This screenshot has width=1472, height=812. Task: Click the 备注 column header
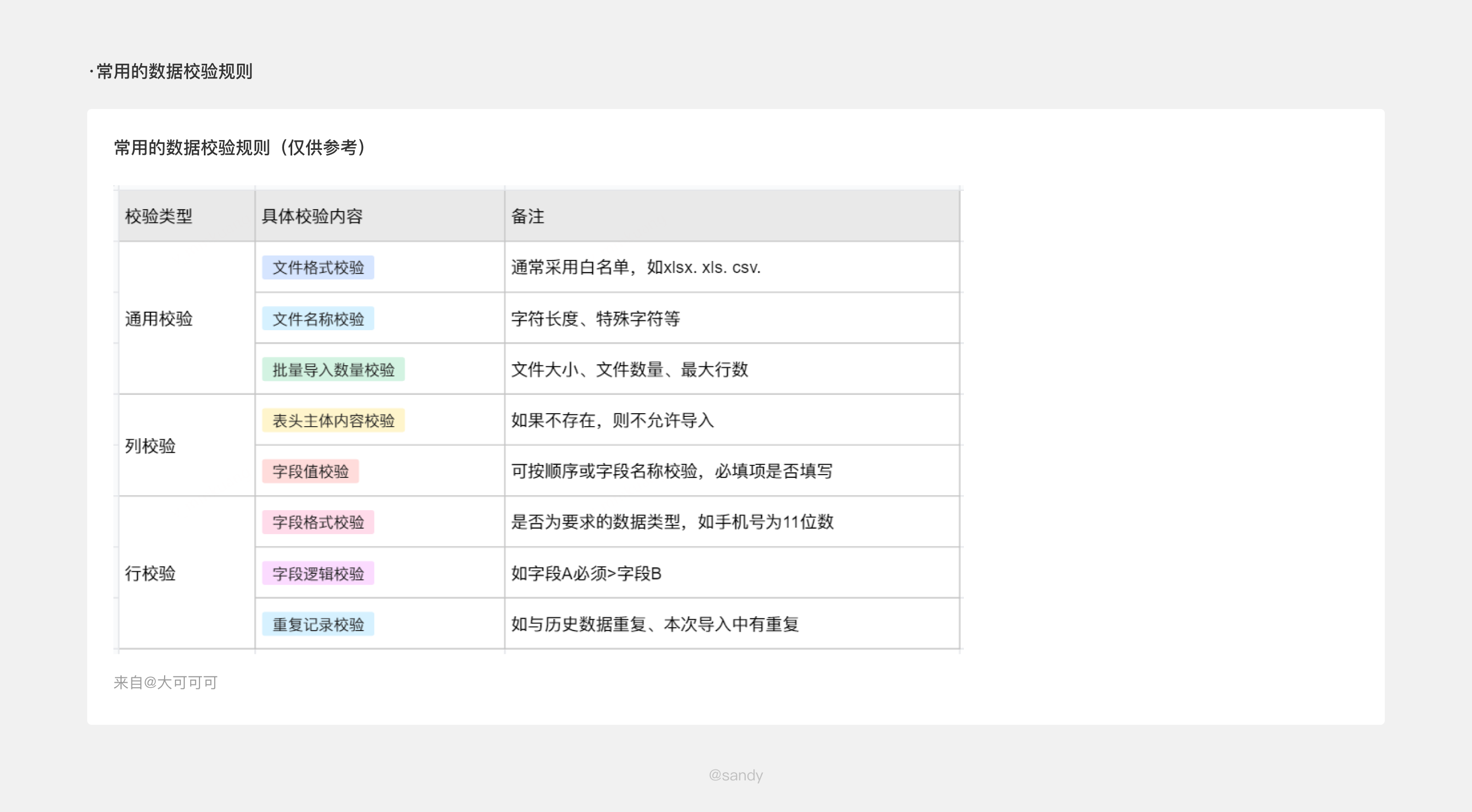tap(527, 216)
